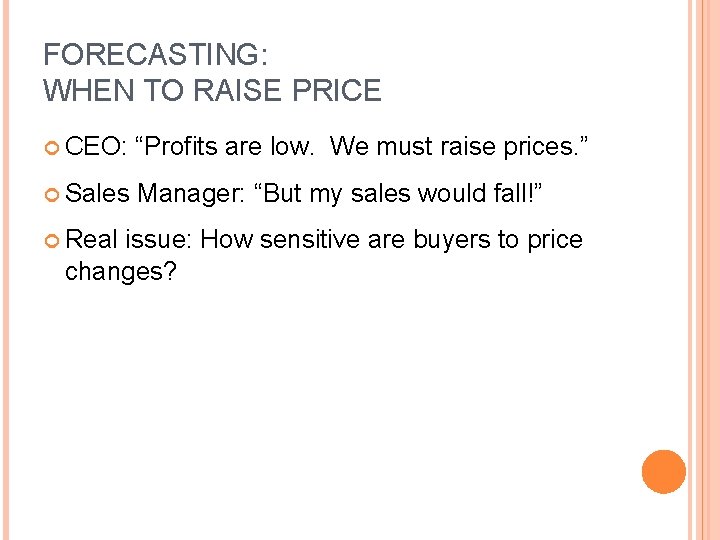The image size is (720, 540).
Task: Click the title line WHEN TO RAISE PRICE
Action: point(212,92)
